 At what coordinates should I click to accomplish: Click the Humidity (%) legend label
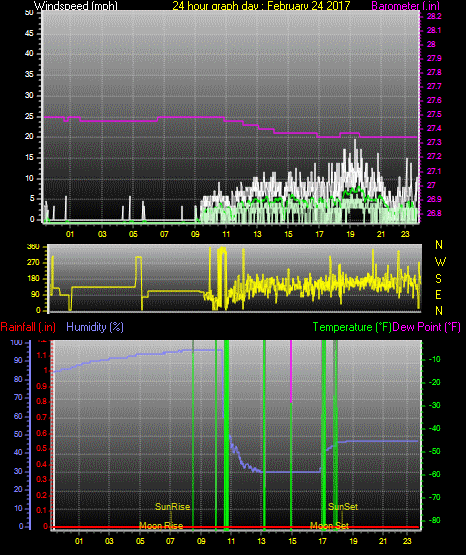pos(95,327)
